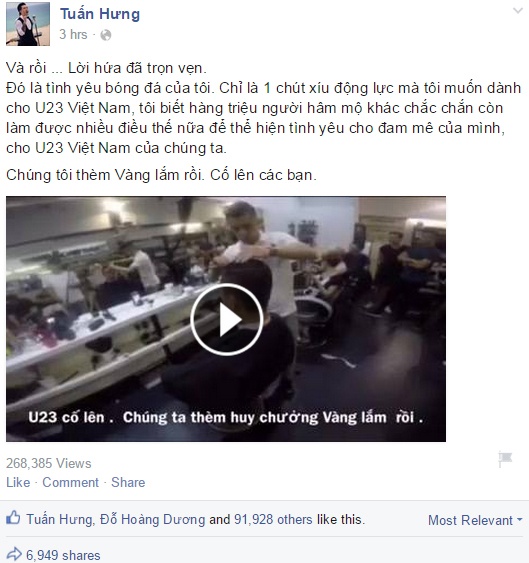
Task: Click the share arrow icon
Action: 14,554
